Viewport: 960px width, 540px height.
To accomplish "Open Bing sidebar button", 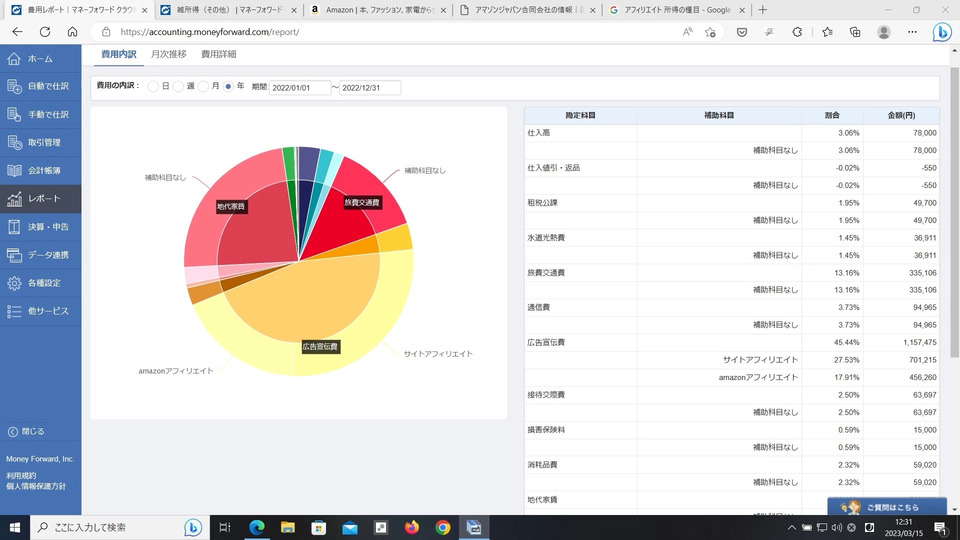I will 942,32.
